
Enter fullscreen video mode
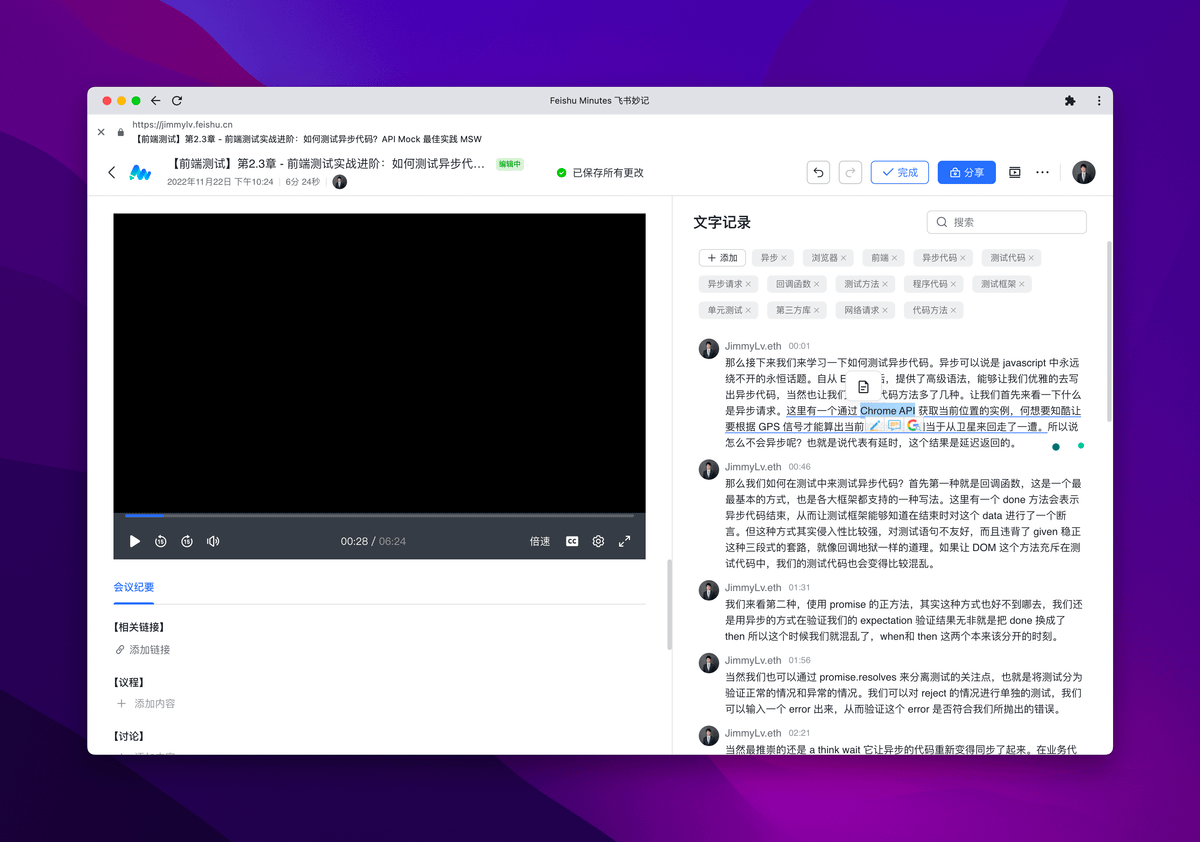tap(625, 541)
